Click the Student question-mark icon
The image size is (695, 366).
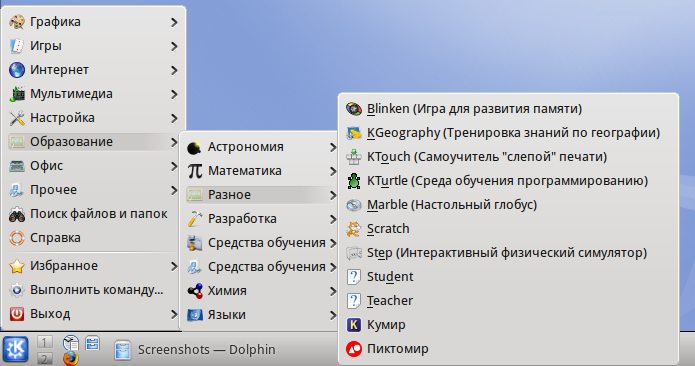point(354,276)
